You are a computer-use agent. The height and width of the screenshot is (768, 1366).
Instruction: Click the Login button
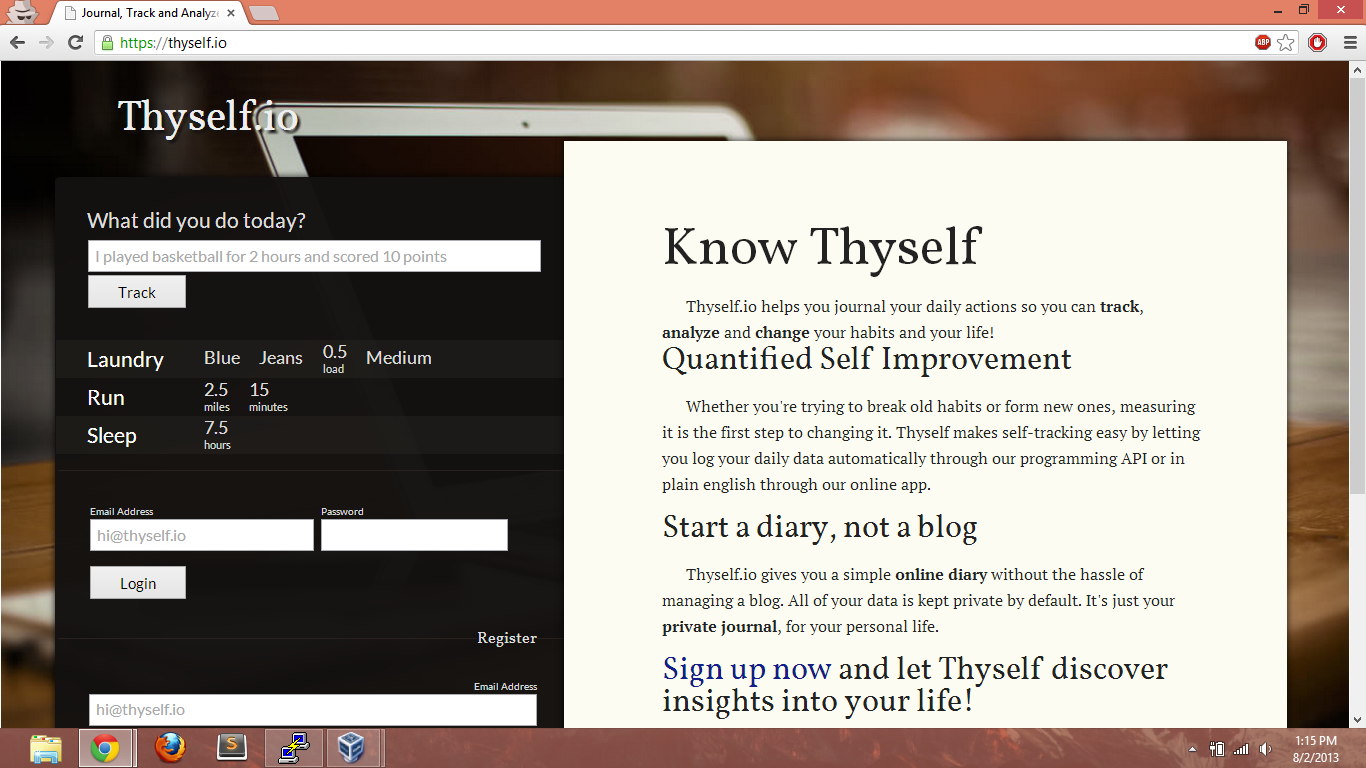pos(138,583)
